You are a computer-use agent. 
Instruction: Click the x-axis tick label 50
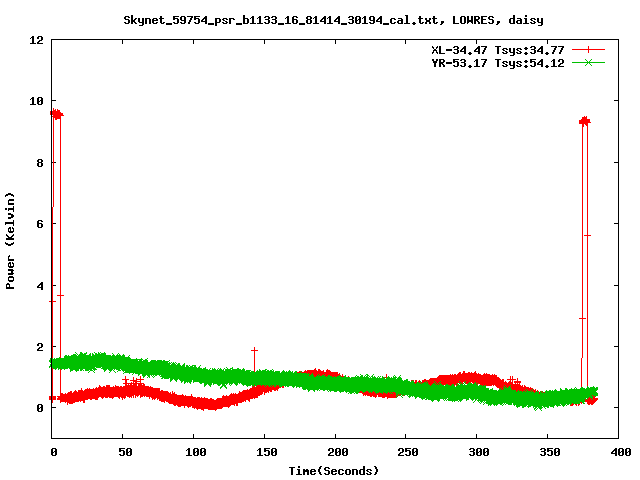[x=125, y=452]
